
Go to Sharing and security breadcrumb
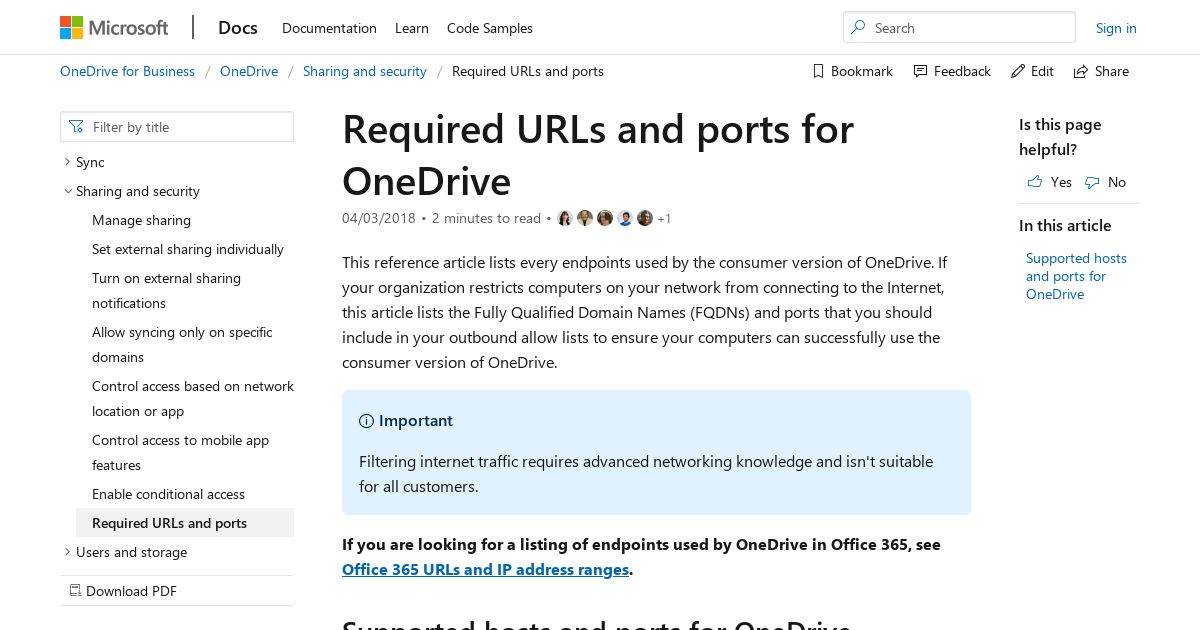[365, 71]
